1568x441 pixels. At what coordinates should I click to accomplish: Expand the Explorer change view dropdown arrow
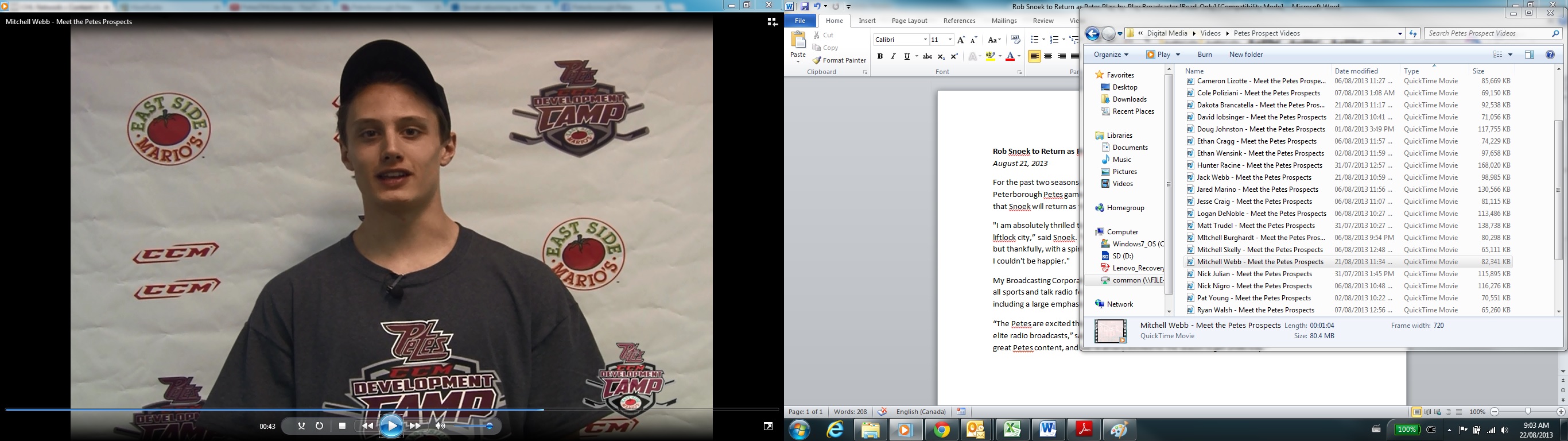tap(1510, 55)
